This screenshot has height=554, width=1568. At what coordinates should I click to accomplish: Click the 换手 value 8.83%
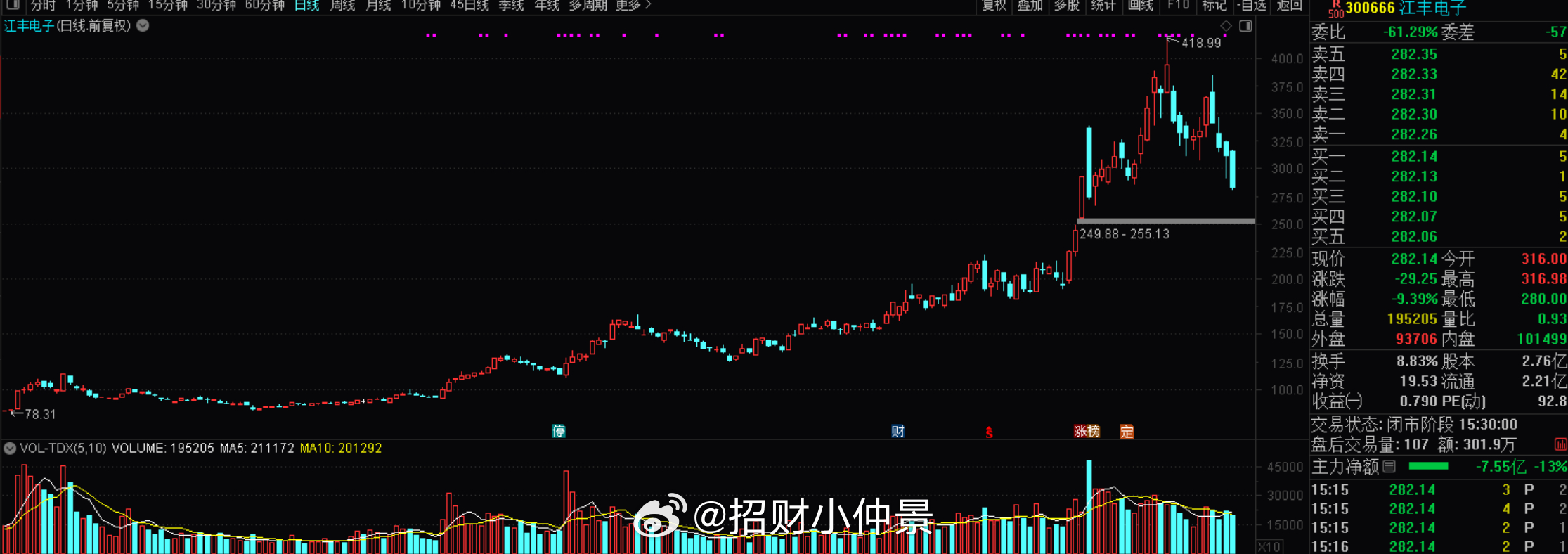pyautogui.click(x=1417, y=361)
